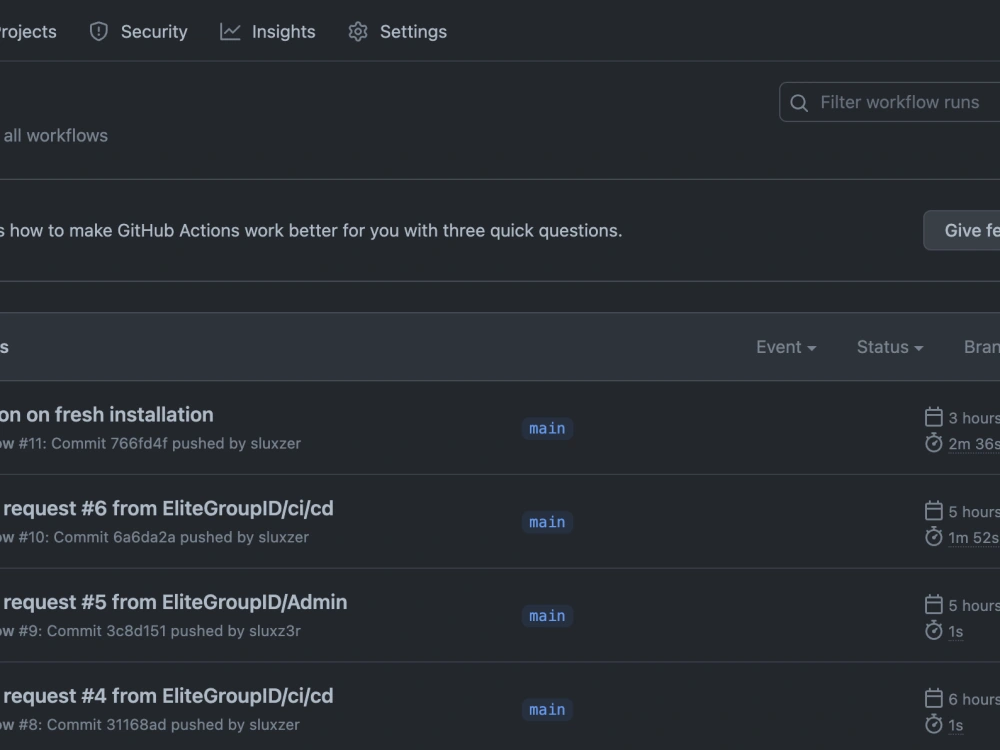Click the Insights graph icon

coord(230,31)
